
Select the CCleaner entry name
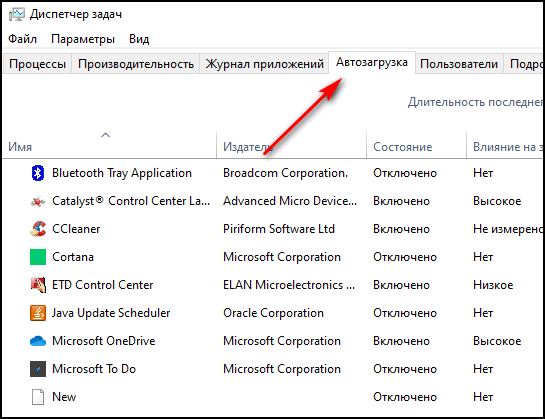click(x=76, y=229)
